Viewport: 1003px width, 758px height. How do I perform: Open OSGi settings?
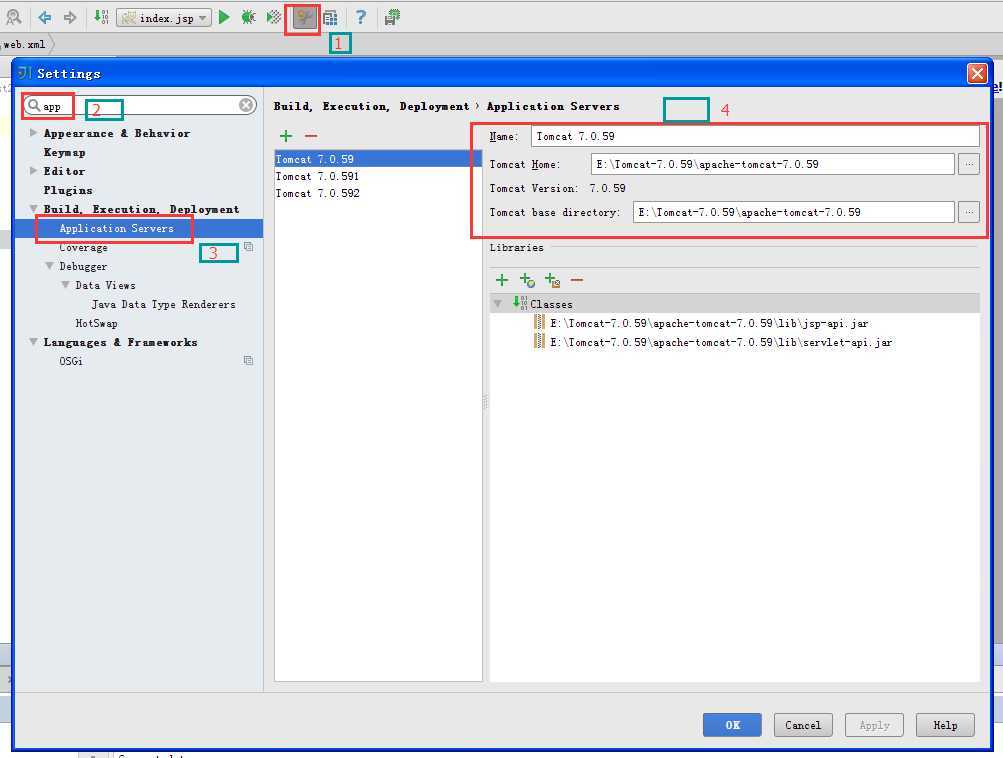(x=71, y=361)
